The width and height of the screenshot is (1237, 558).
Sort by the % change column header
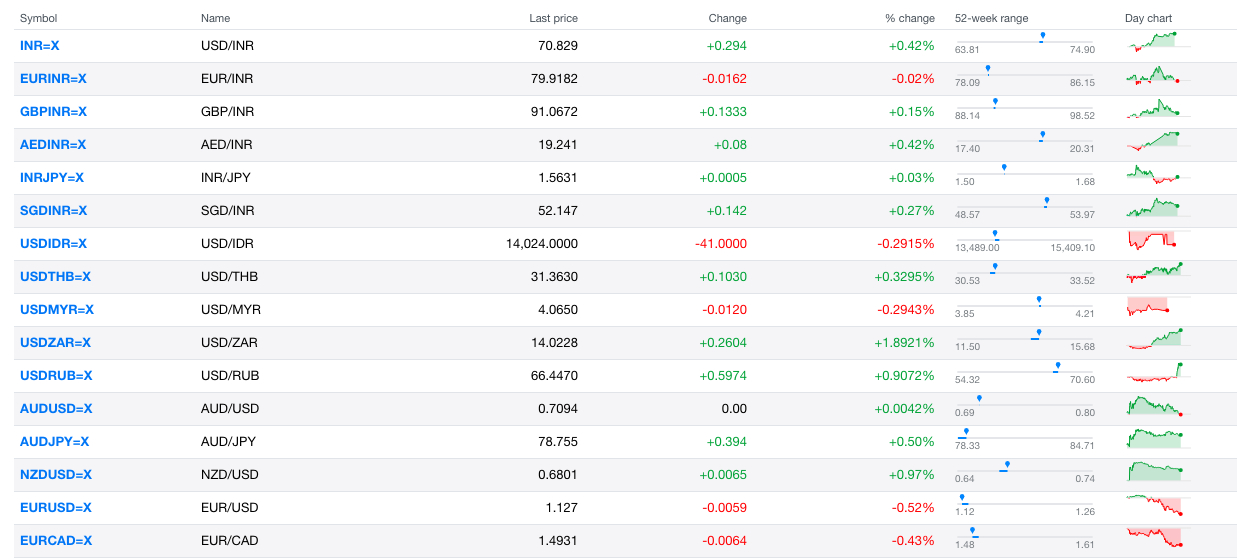click(910, 18)
